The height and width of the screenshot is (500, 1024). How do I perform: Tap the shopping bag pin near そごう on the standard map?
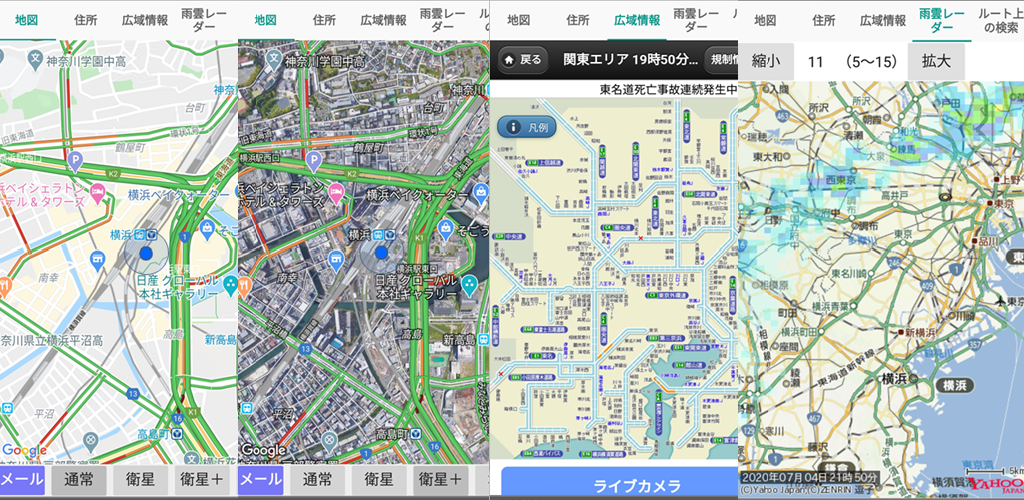(208, 228)
